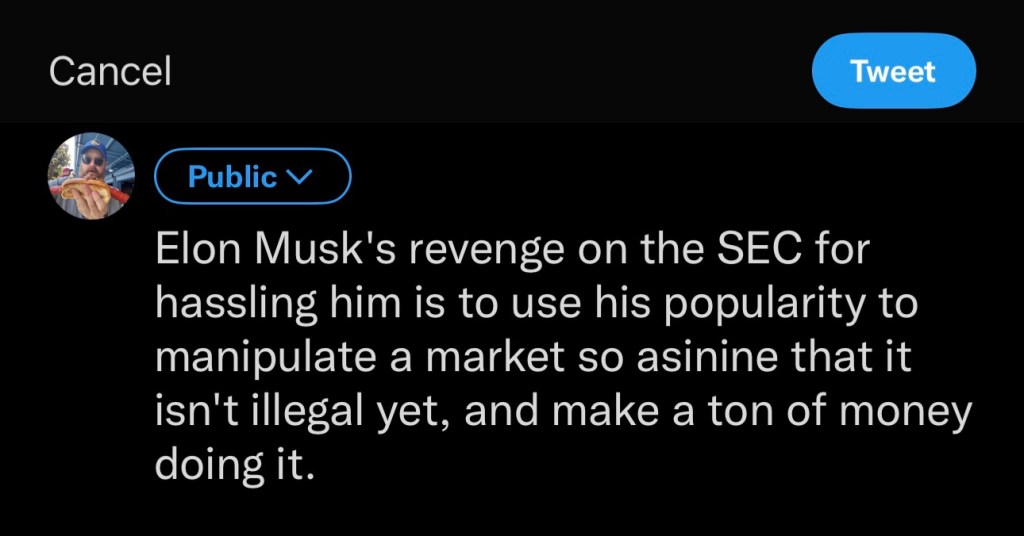The height and width of the screenshot is (536, 1024).
Task: Tap Cancel to discard the tweet
Action: (x=110, y=72)
